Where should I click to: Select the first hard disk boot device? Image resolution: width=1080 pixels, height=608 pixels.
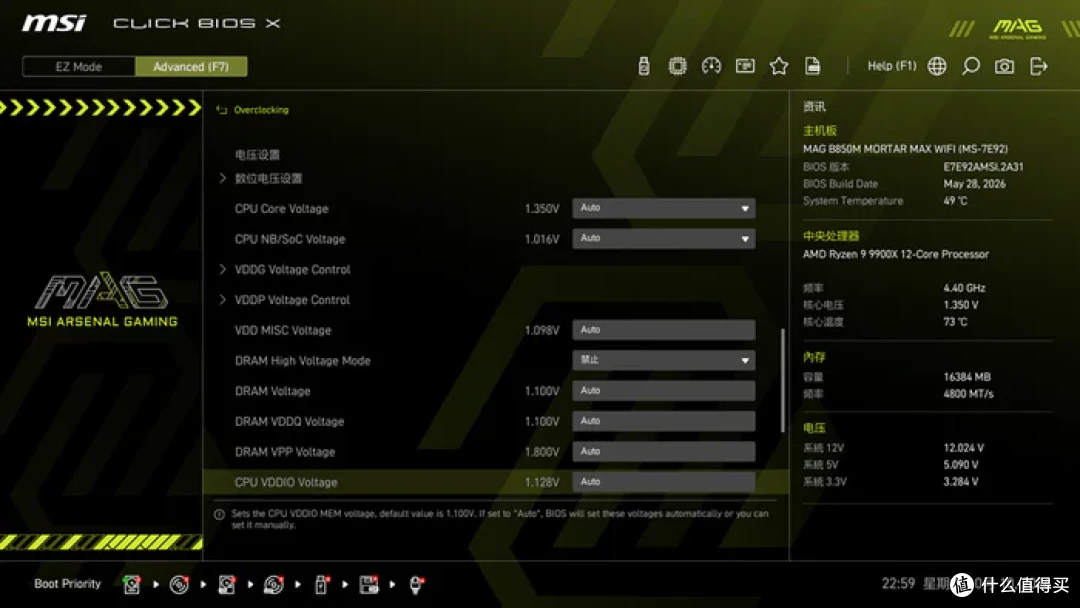click(131, 585)
